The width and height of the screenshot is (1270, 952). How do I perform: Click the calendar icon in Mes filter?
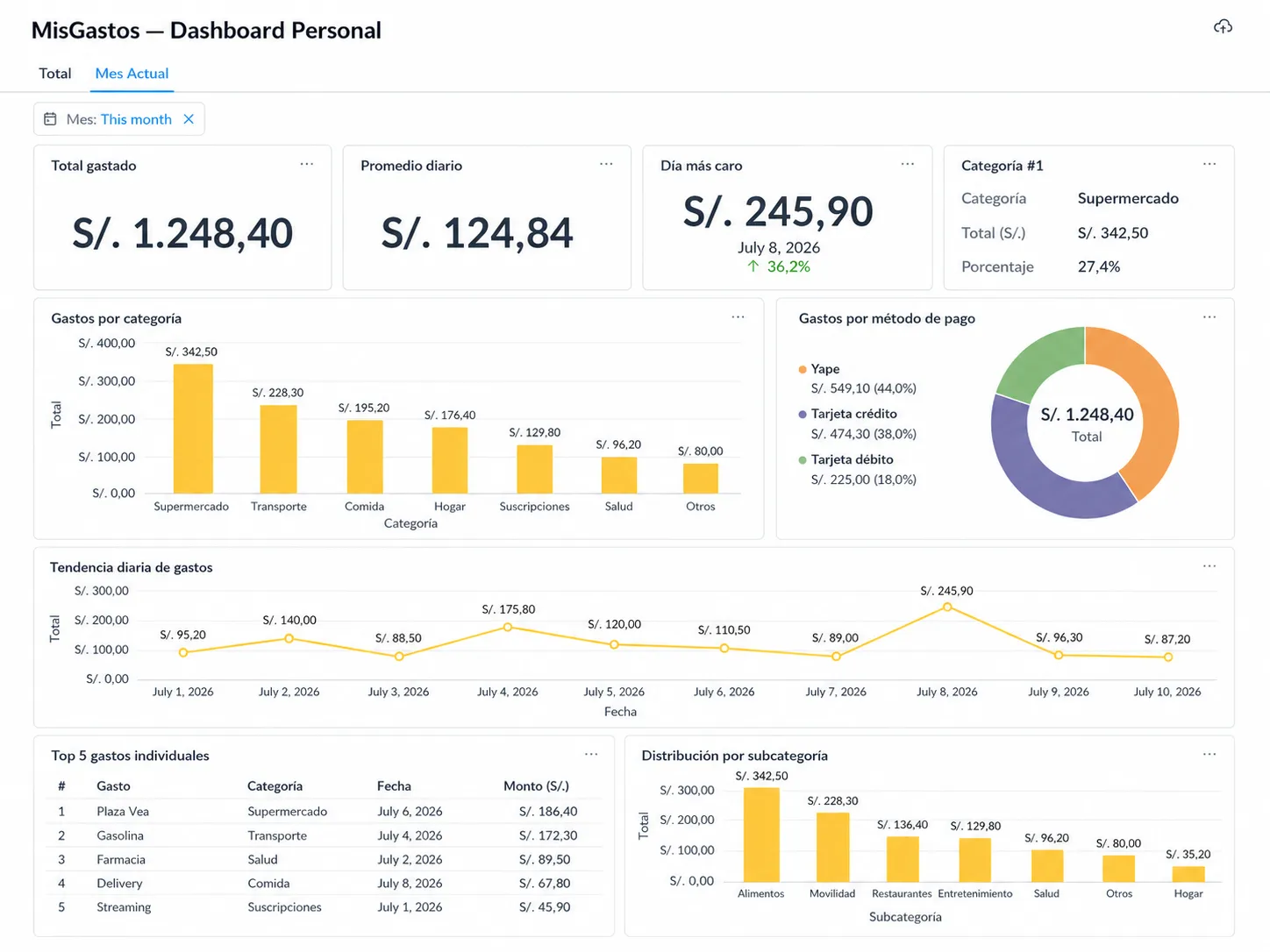coord(51,119)
